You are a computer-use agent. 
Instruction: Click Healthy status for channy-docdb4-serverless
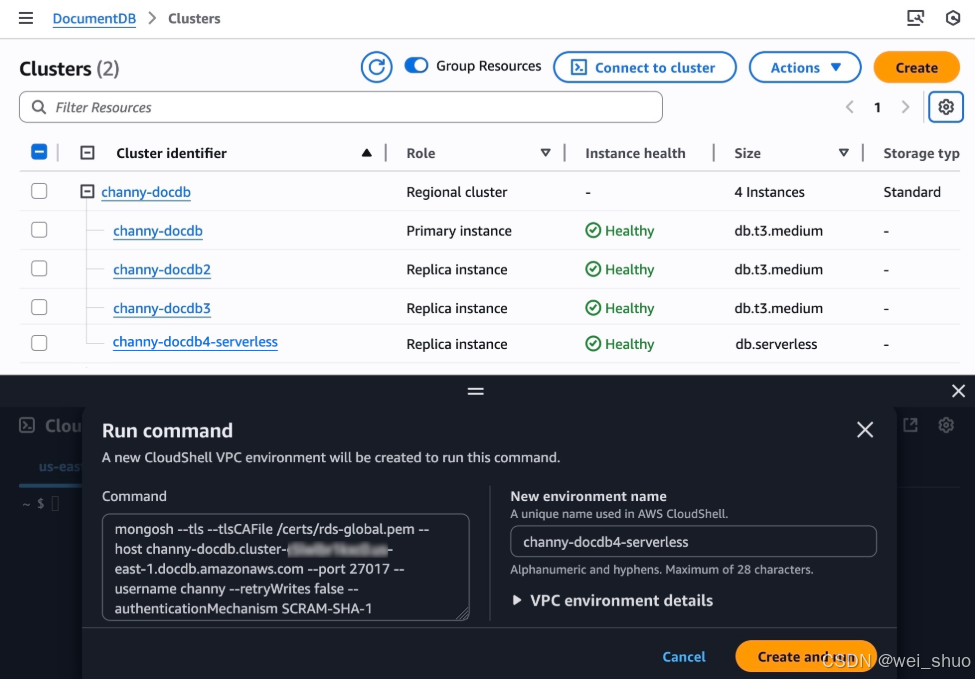coord(619,344)
